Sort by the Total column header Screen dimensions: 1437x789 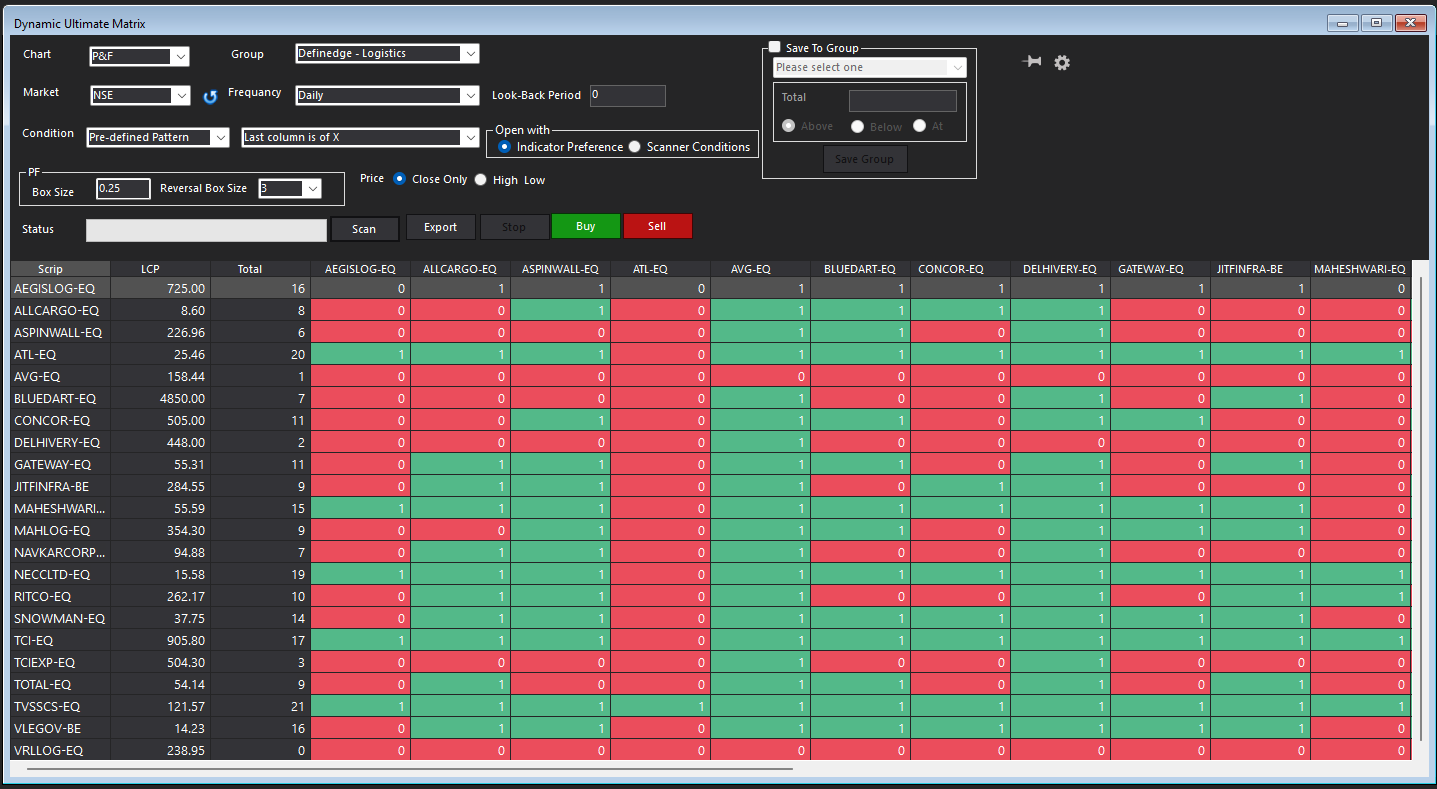pyautogui.click(x=260, y=269)
